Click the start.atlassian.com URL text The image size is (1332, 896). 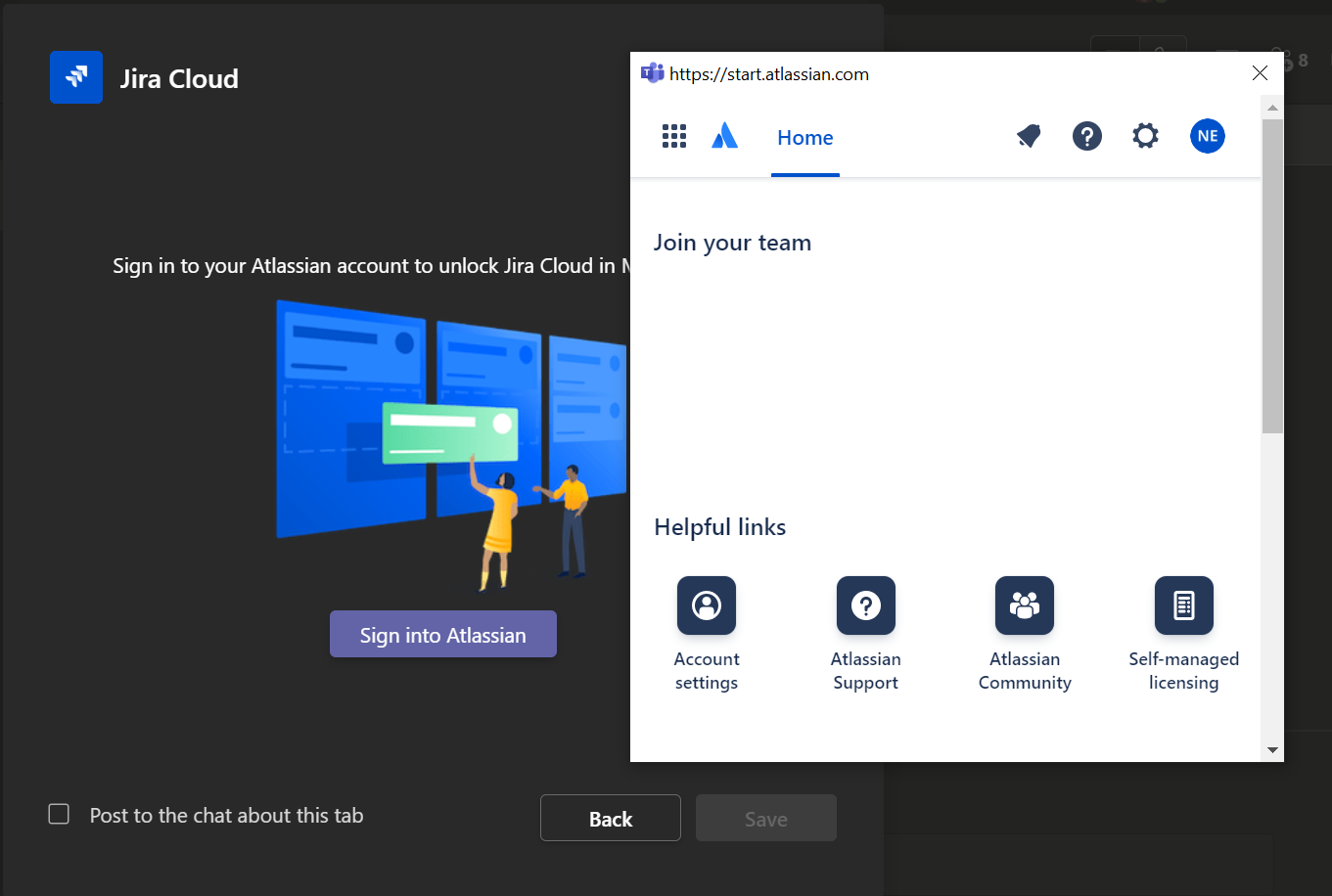769,74
